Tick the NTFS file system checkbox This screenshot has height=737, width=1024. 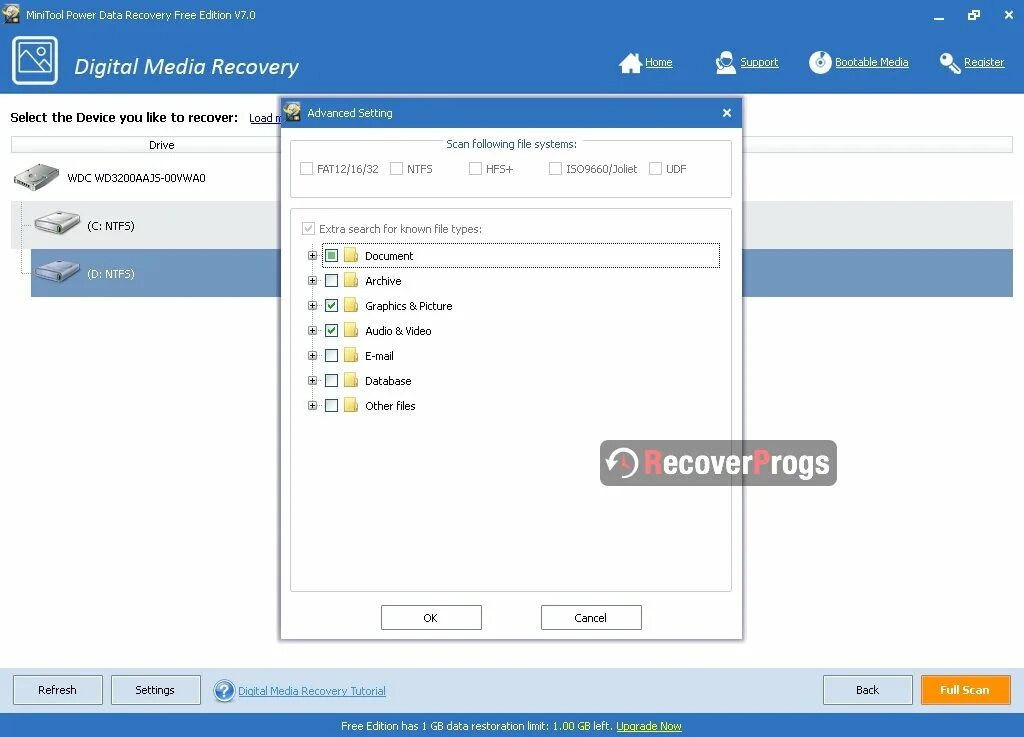click(x=396, y=168)
